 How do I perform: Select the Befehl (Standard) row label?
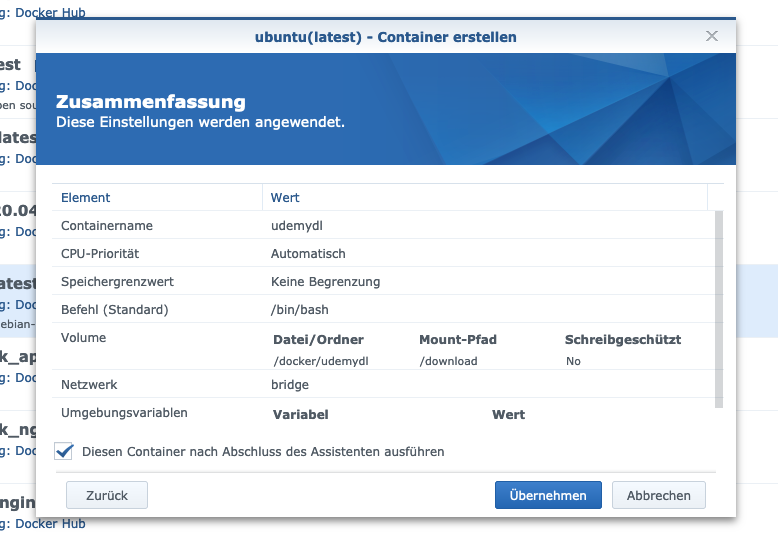point(115,310)
